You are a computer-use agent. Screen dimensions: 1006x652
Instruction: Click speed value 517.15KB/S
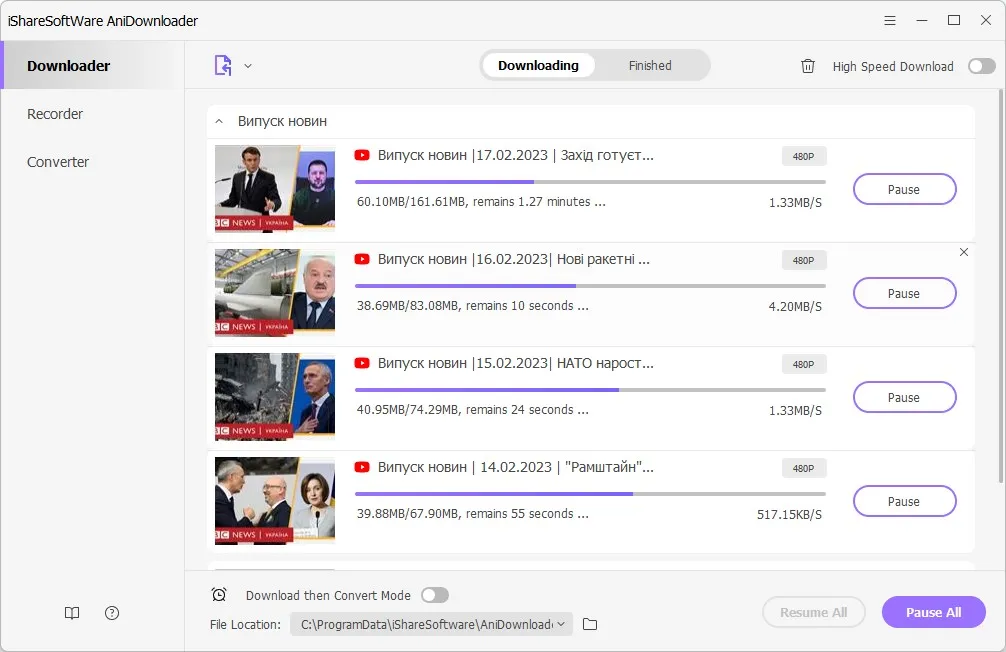(x=789, y=515)
